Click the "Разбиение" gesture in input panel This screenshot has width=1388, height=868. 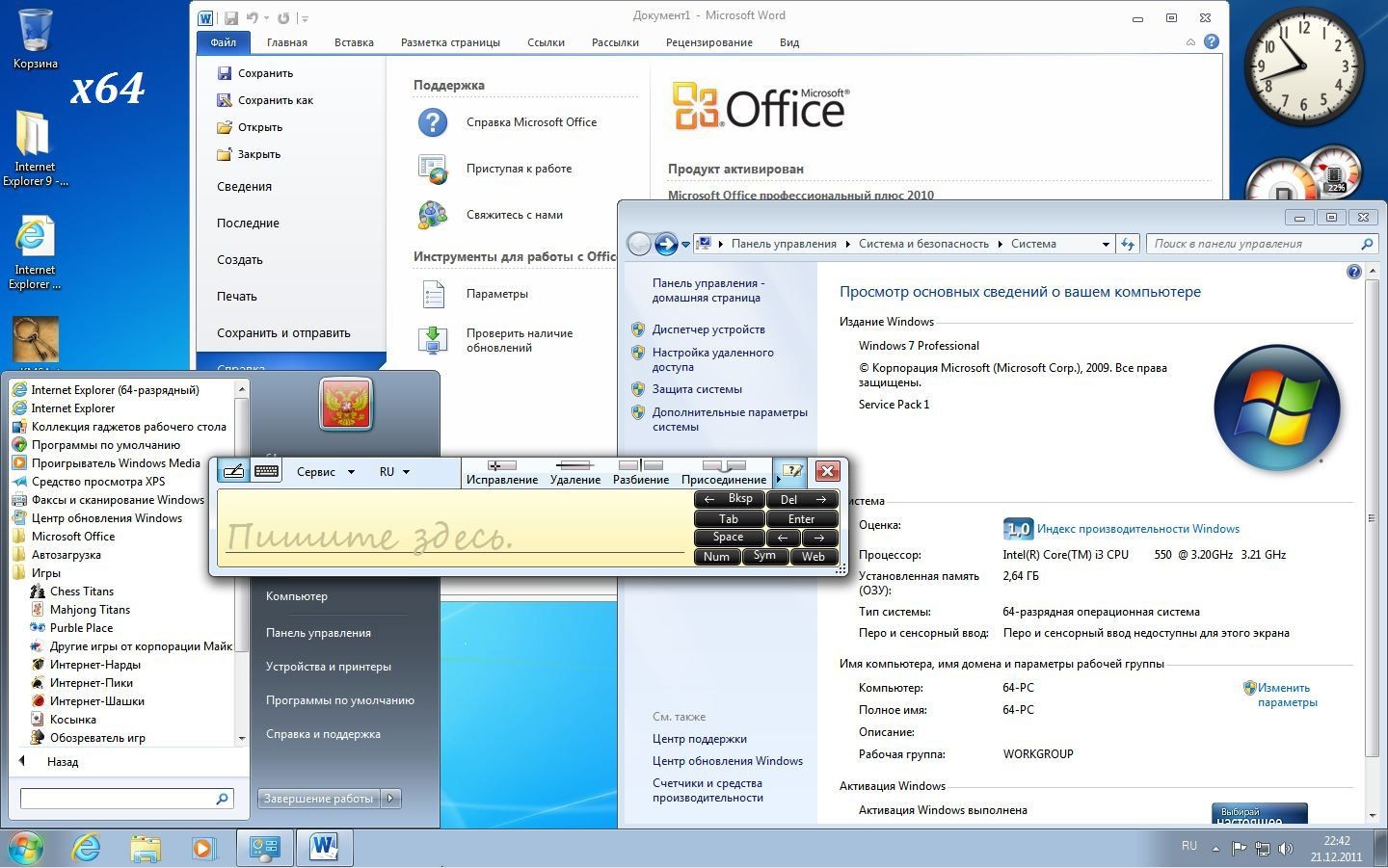click(x=641, y=472)
